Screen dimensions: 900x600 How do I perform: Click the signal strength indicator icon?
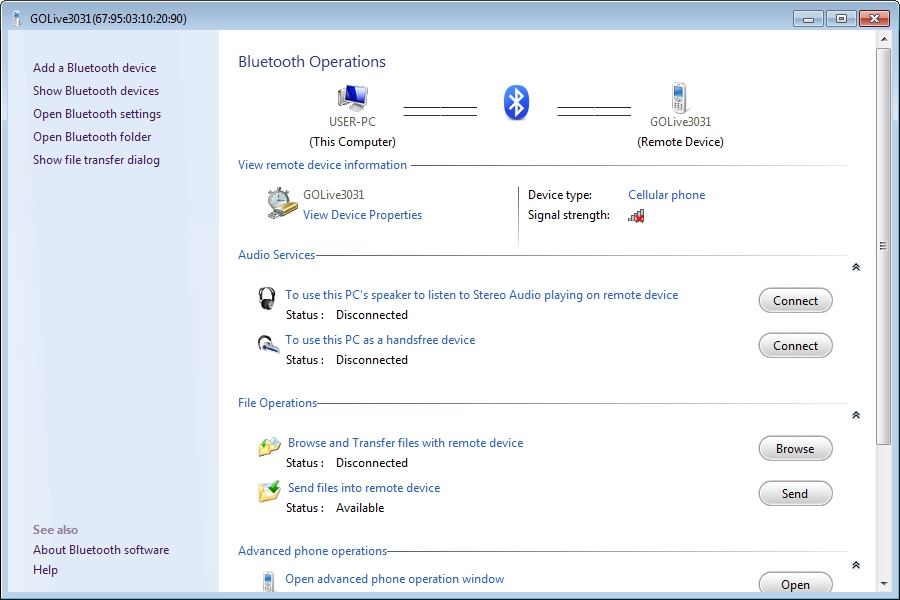tap(636, 216)
